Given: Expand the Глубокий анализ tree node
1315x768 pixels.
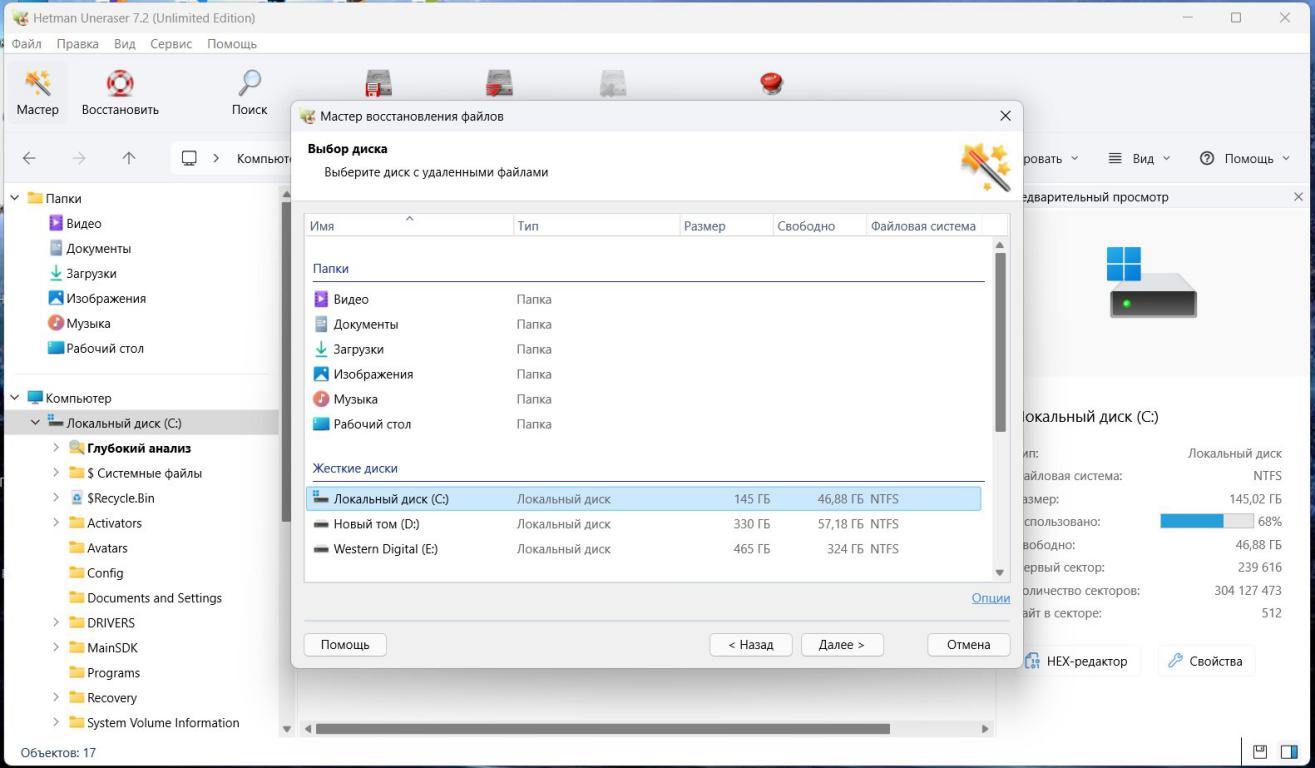Looking at the screenshot, I should pyautogui.click(x=56, y=448).
